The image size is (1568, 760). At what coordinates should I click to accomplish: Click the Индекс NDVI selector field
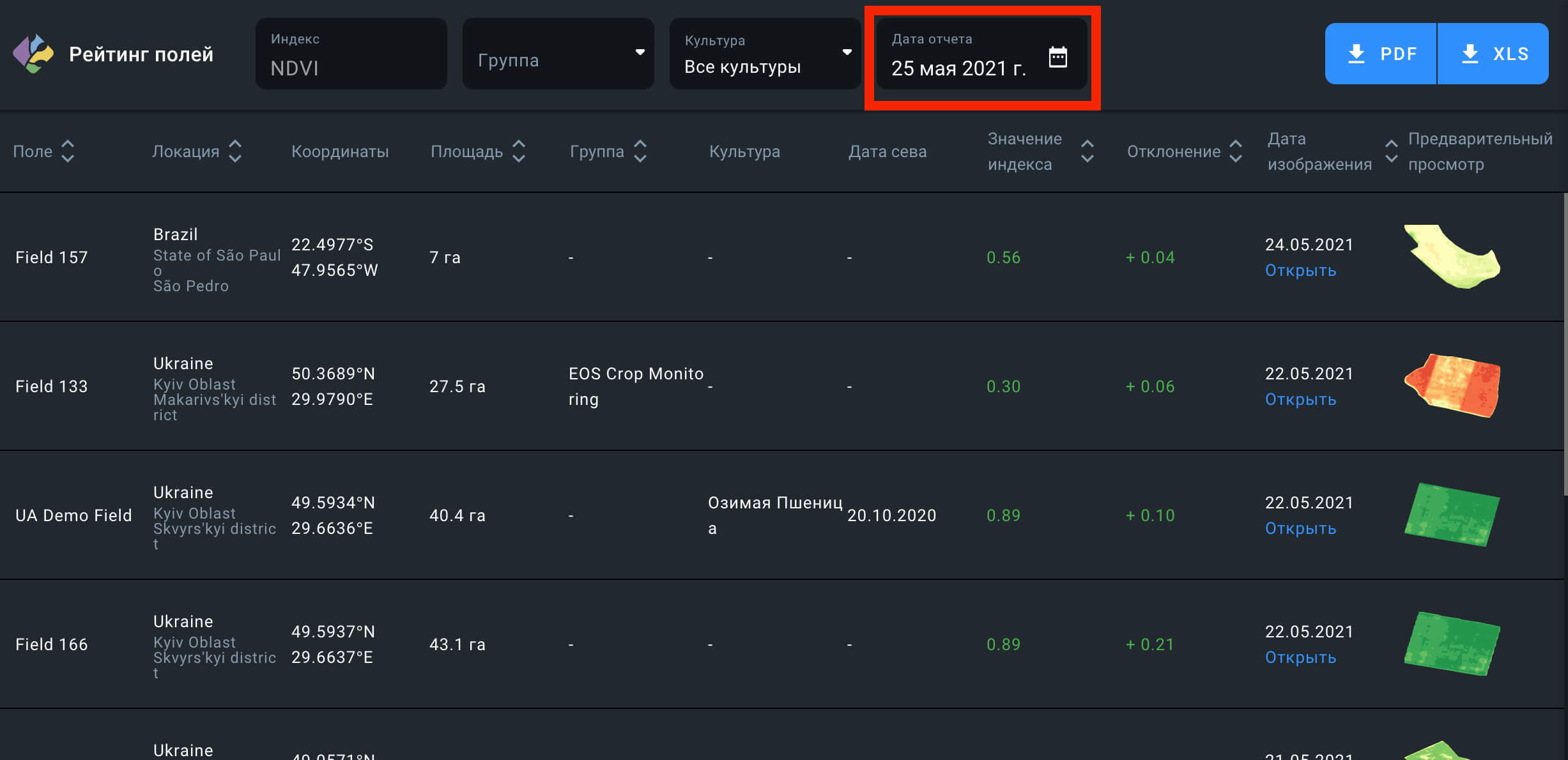(x=351, y=54)
